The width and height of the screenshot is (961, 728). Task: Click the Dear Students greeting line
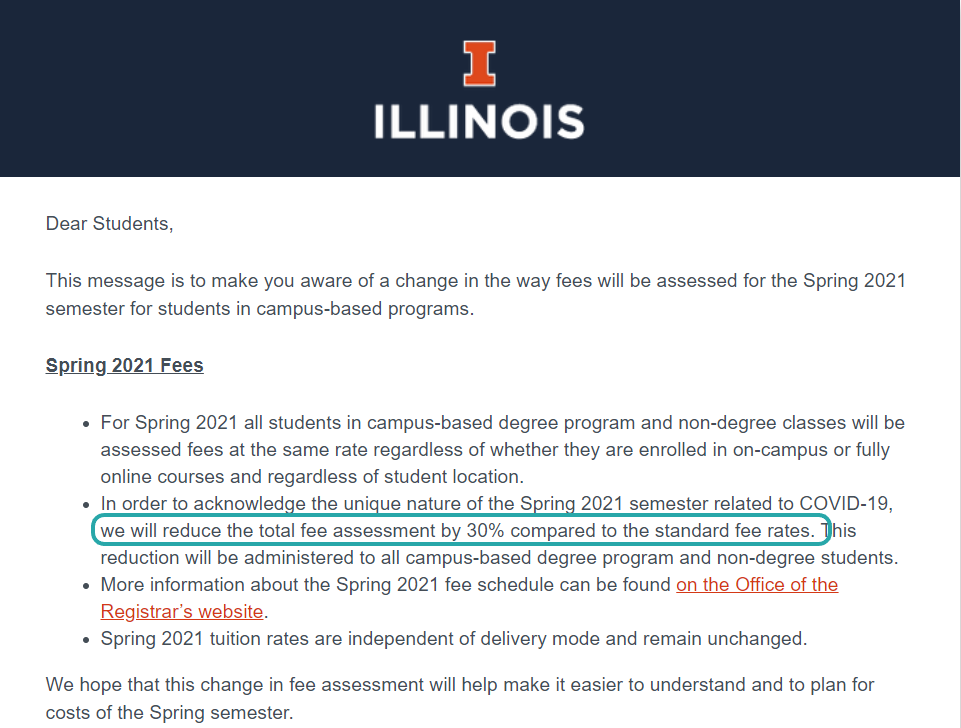[110, 224]
